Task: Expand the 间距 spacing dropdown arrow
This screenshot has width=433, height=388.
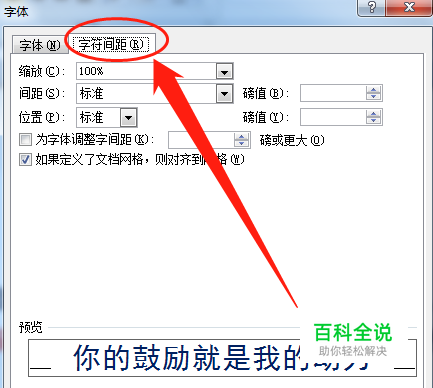Action: pyautogui.click(x=224, y=94)
